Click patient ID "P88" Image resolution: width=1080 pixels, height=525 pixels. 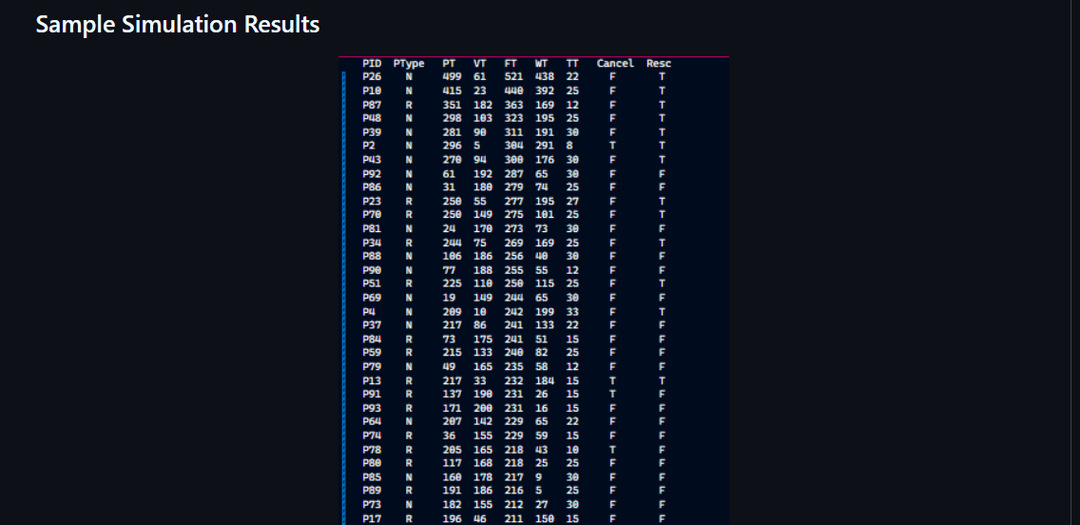[x=372, y=256]
